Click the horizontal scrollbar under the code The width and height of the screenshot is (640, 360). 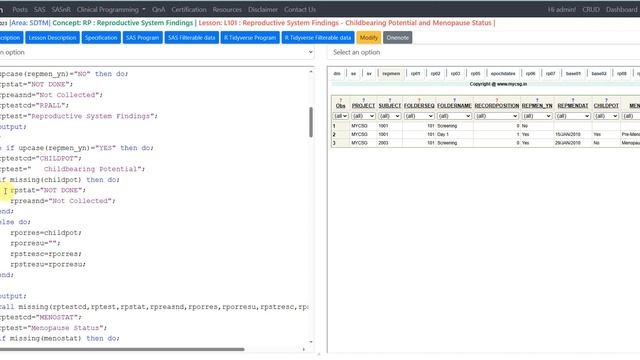coord(122,349)
